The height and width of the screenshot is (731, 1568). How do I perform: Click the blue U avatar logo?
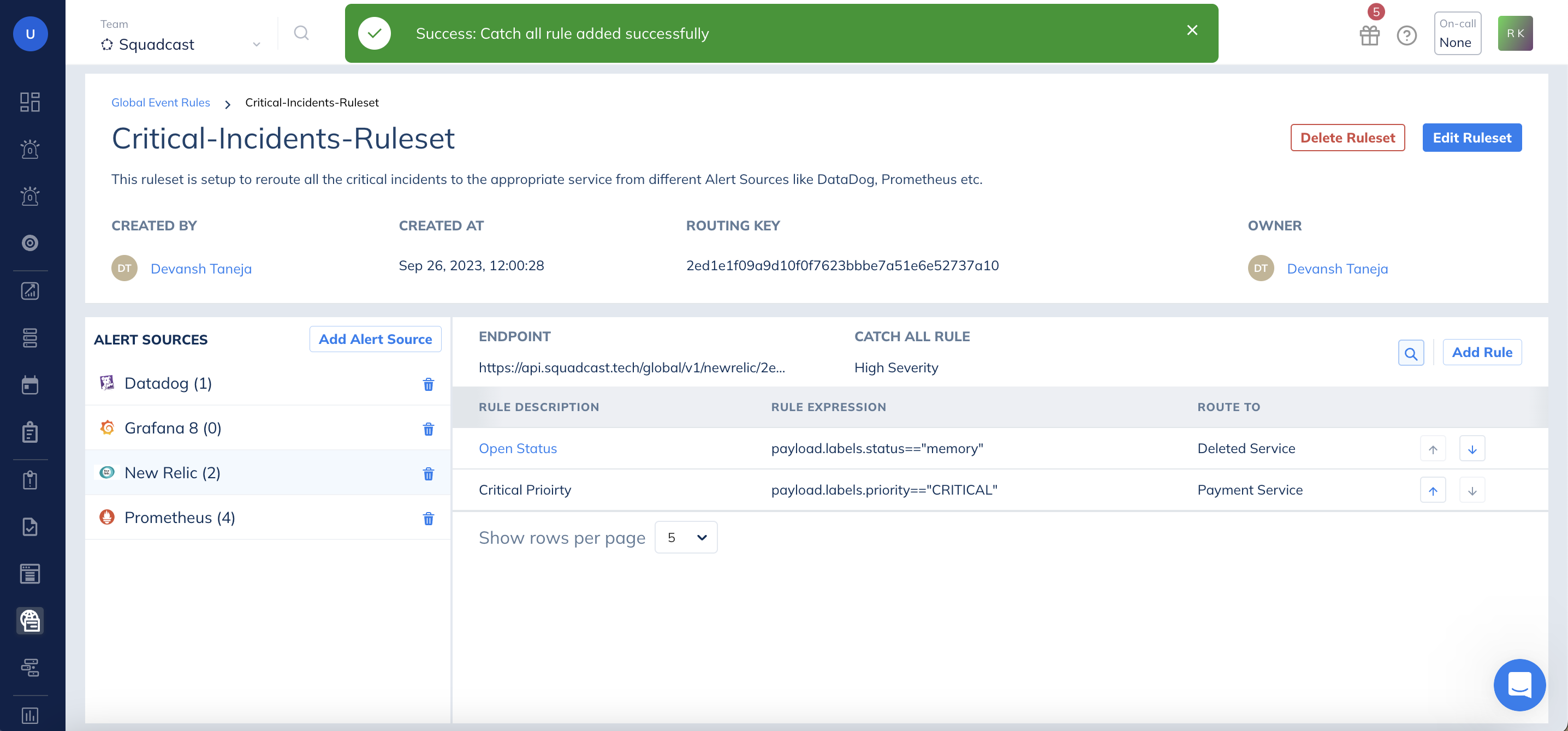31,33
